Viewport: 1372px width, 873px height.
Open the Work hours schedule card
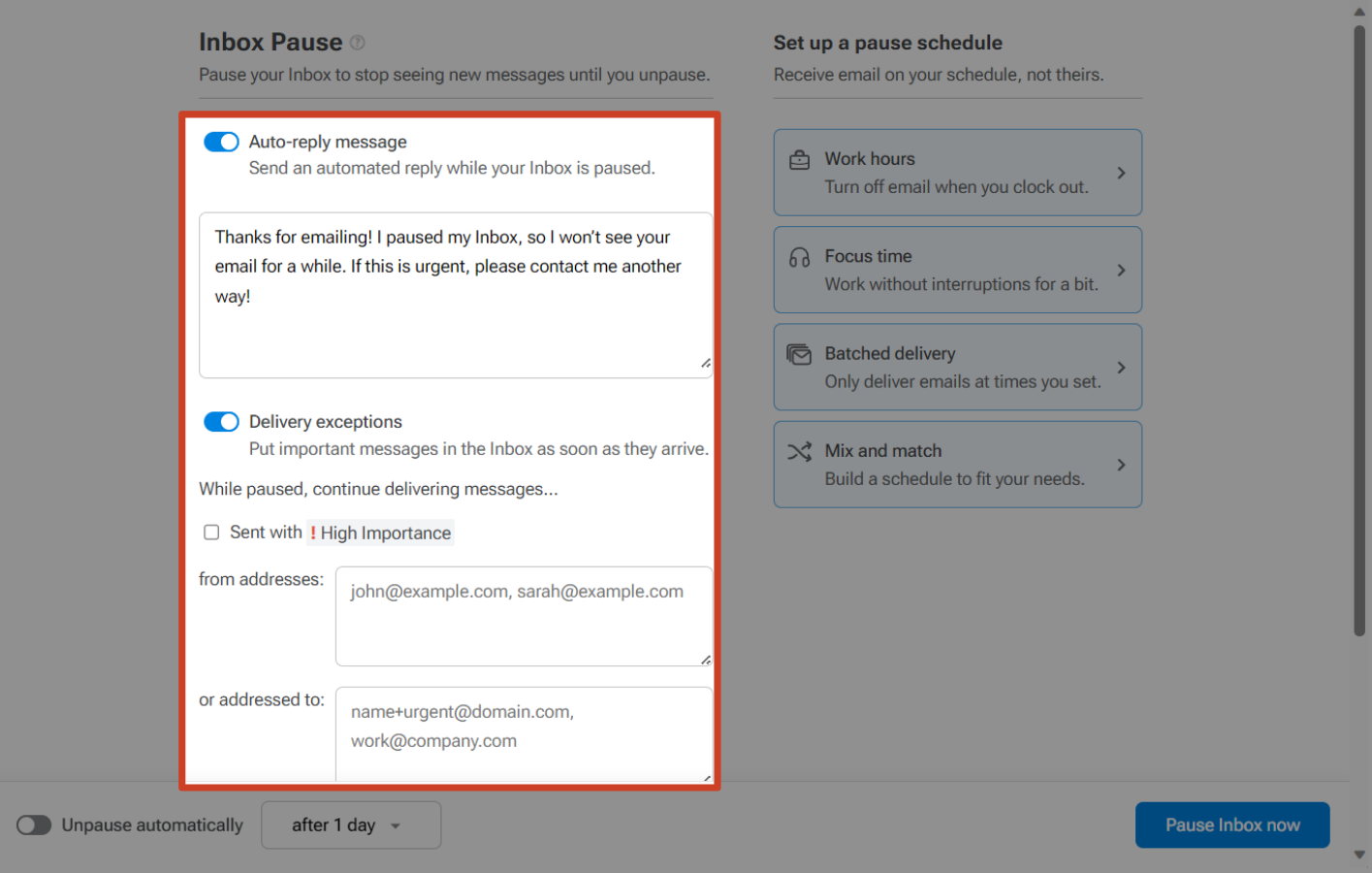(x=958, y=173)
